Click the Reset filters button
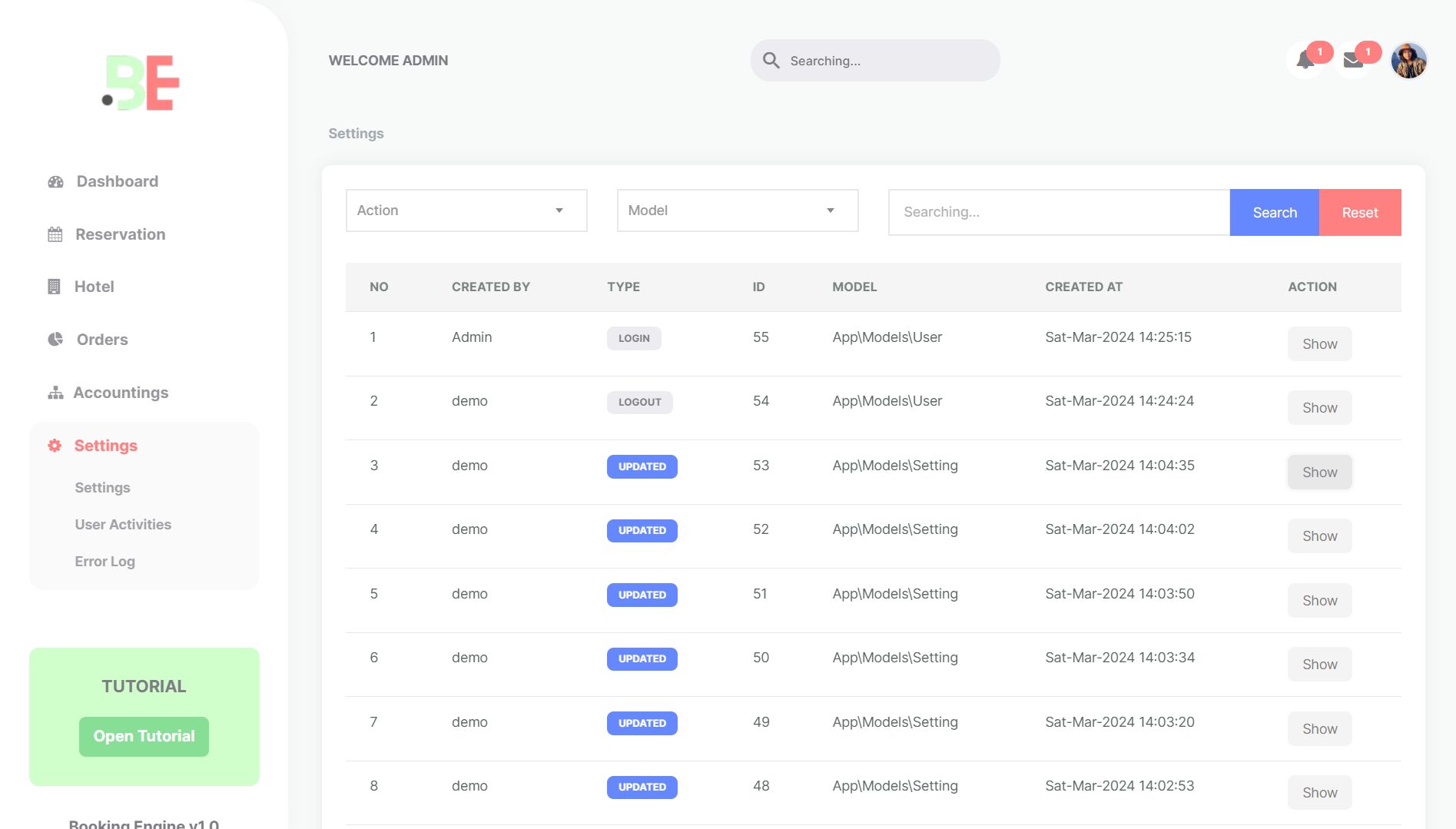Screen dimensions: 1456x829 pos(1359,212)
